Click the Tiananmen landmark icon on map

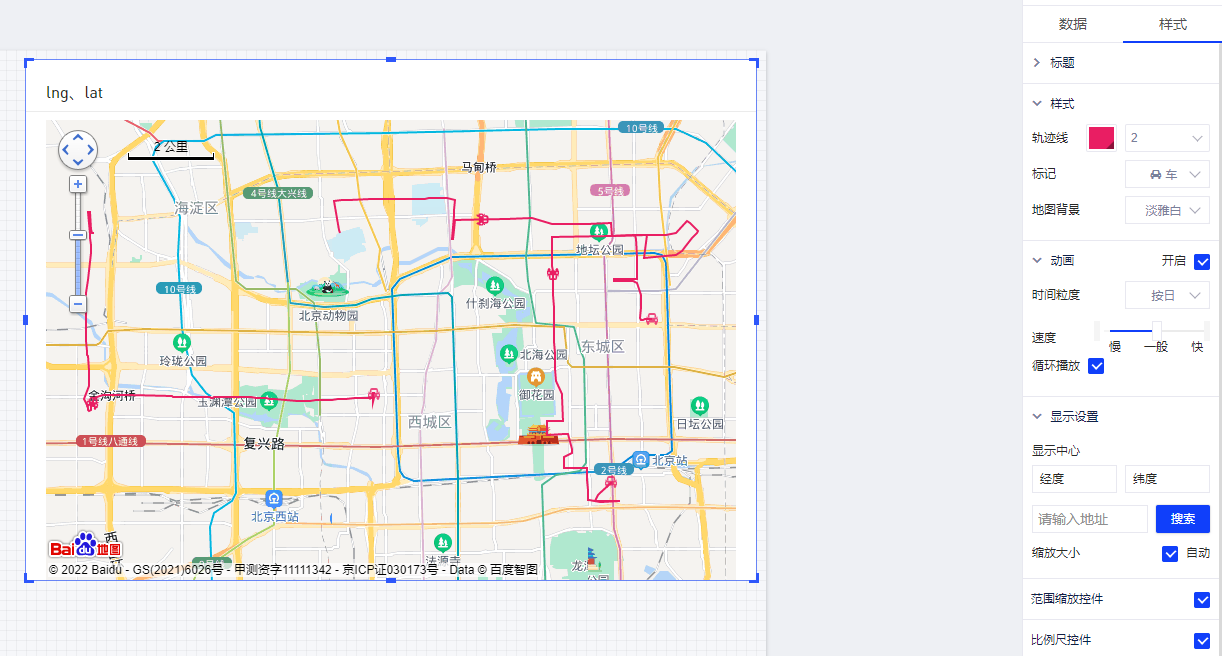coord(538,434)
